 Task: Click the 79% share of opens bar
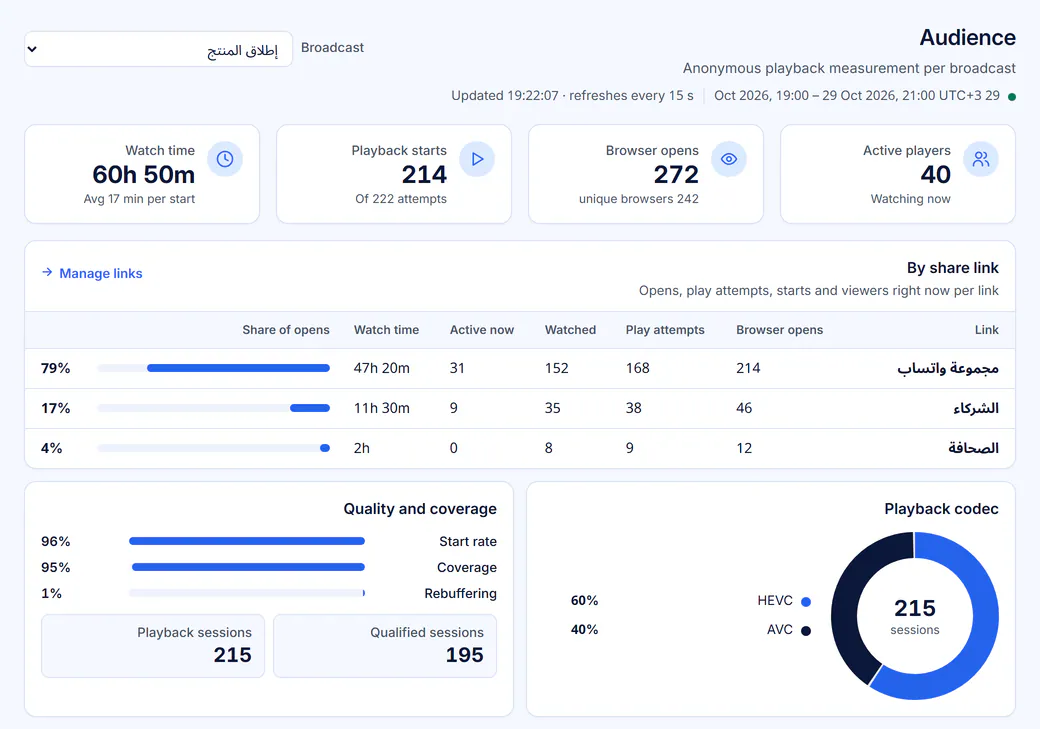tap(214, 368)
